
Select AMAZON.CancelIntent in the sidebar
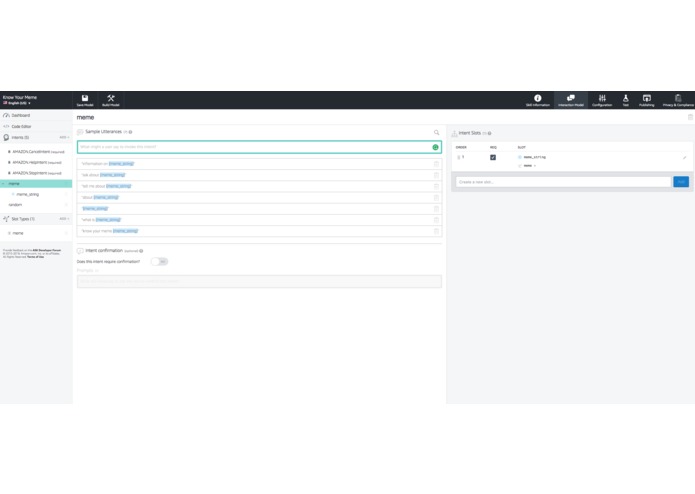(x=36, y=152)
